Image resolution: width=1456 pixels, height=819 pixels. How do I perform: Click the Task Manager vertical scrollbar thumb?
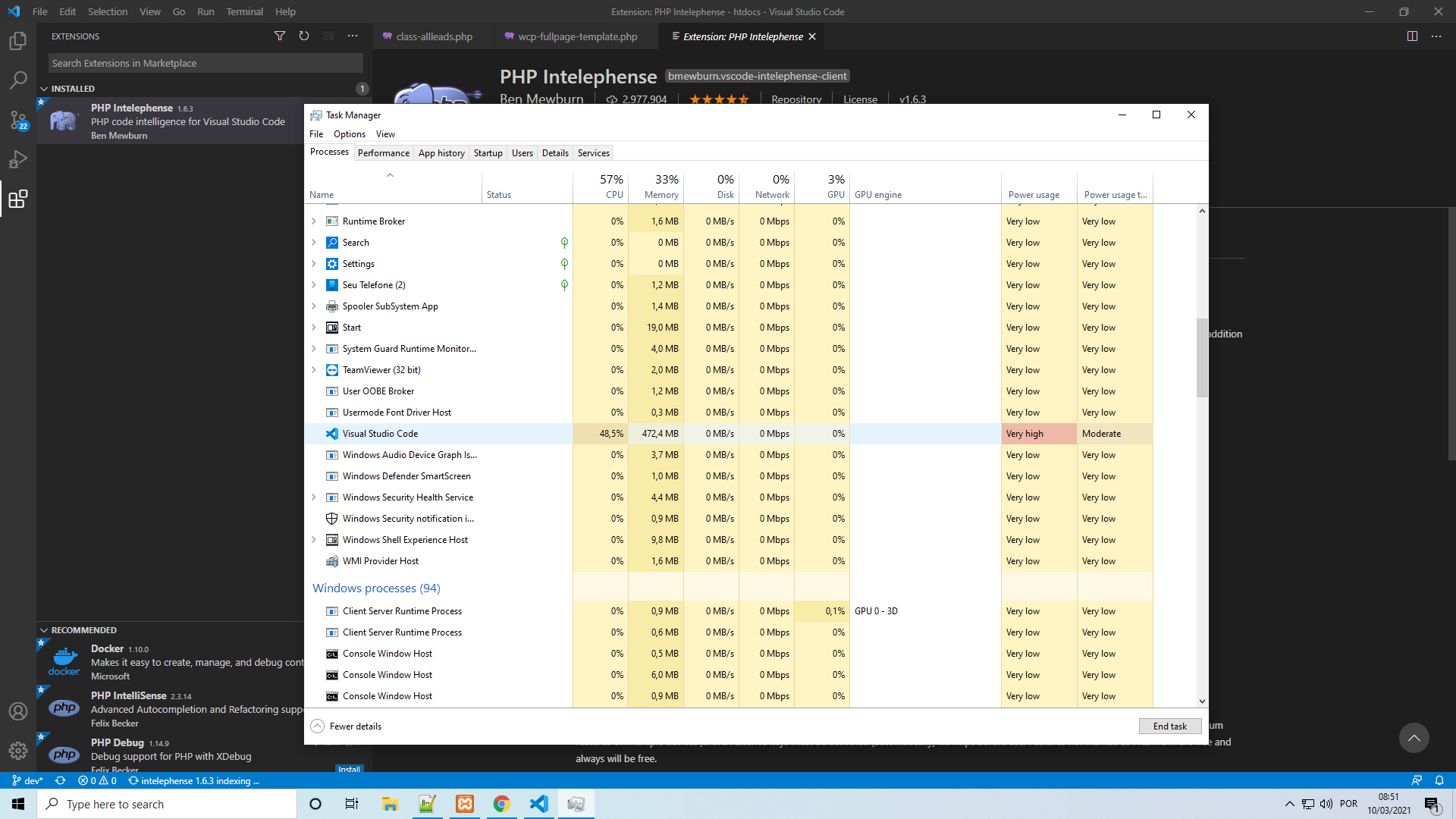1202,358
